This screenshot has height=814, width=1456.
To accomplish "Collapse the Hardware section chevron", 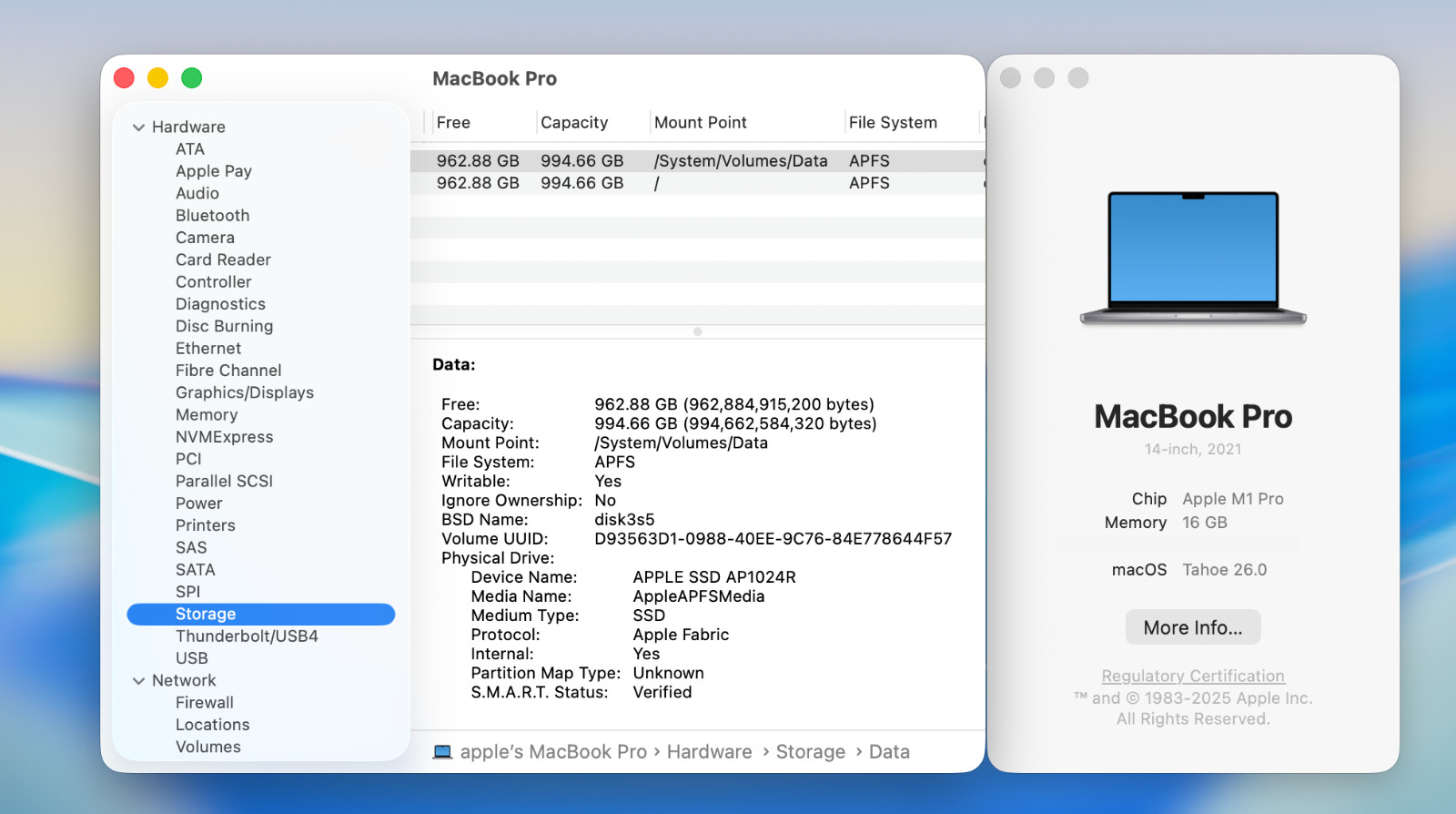I will (x=138, y=127).
